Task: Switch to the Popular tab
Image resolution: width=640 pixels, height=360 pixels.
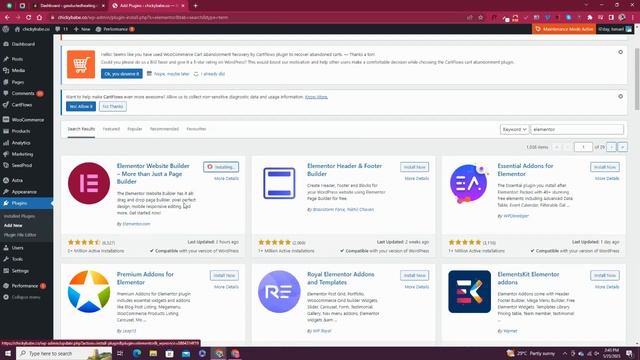Action: coord(135,129)
